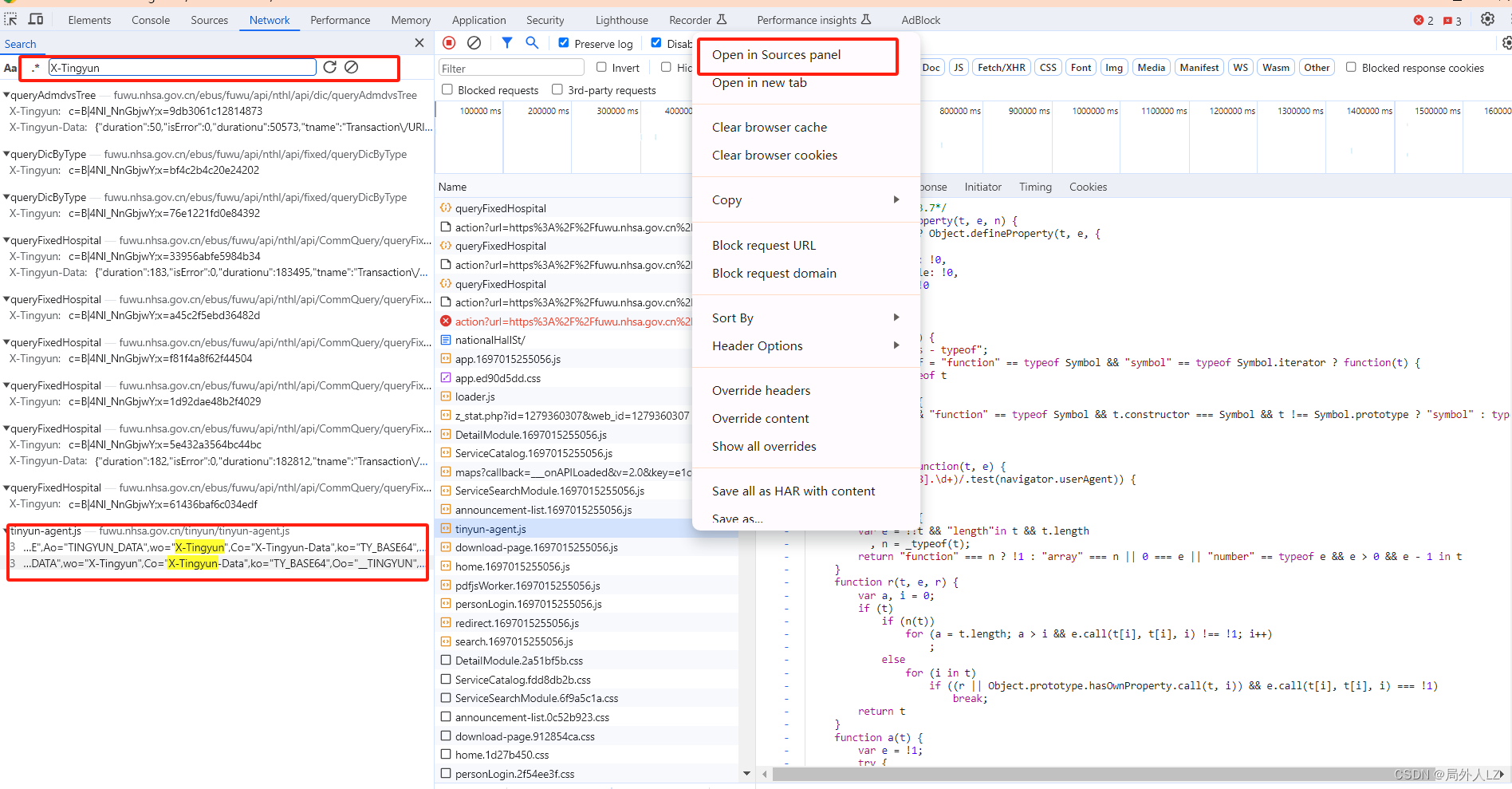This screenshot has width=1512, height=789.
Task: Switch to the Elements tab
Action: 89,20
